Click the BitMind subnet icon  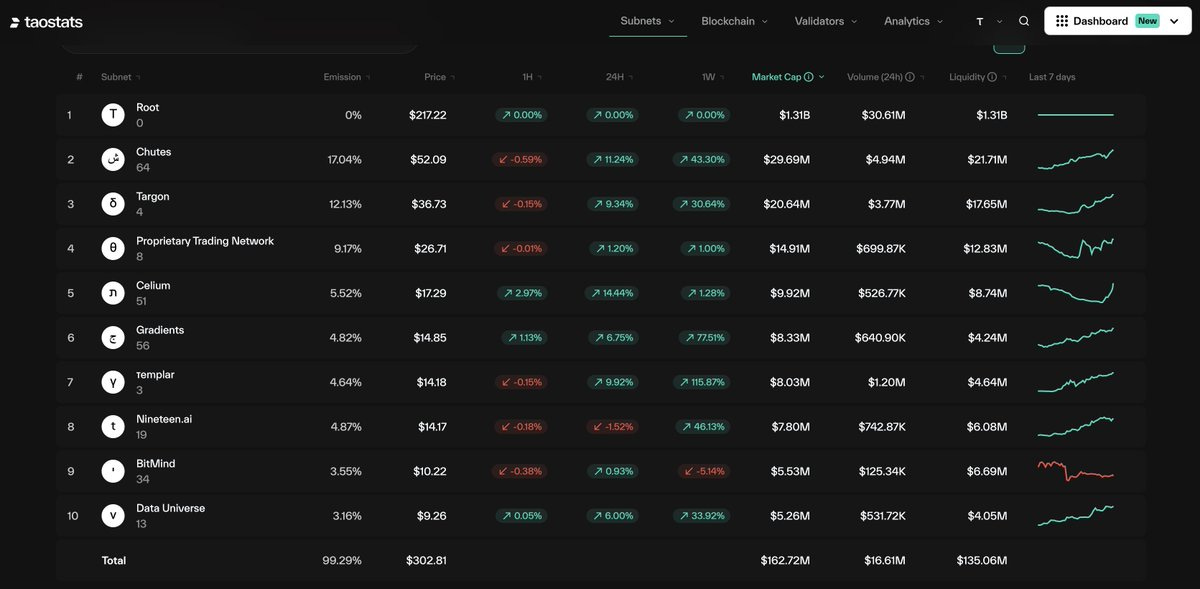[114, 471]
